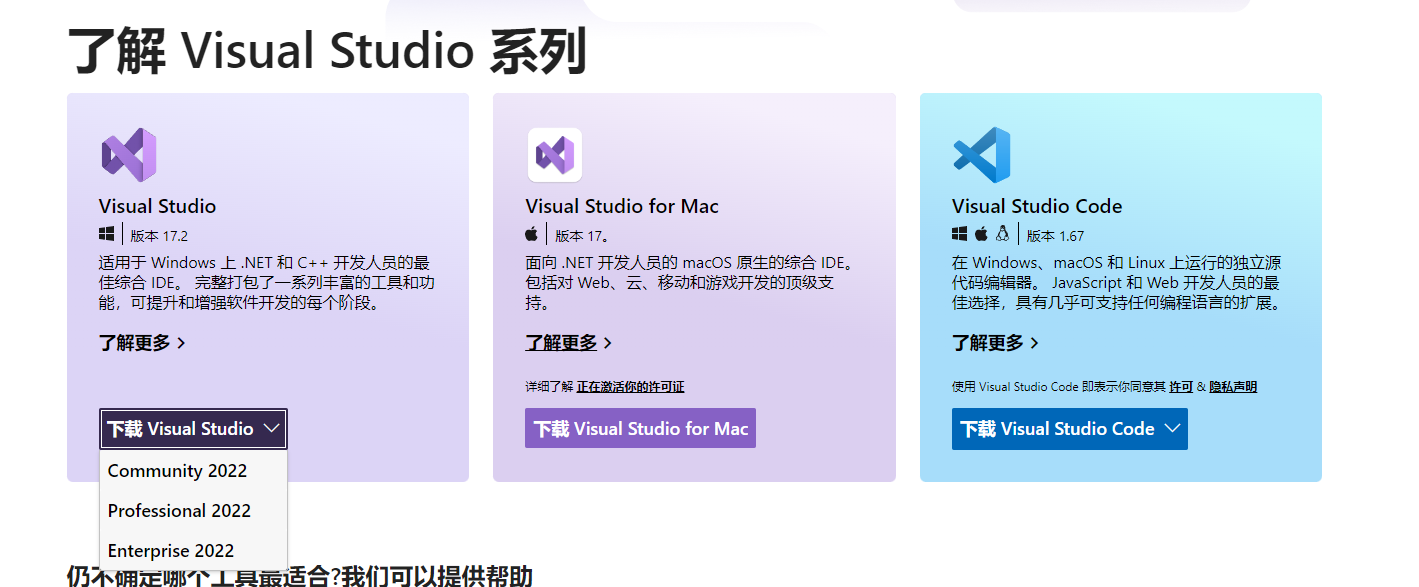Click the 版本 17.2 version text
1419x587 pixels.
[x=159, y=236]
